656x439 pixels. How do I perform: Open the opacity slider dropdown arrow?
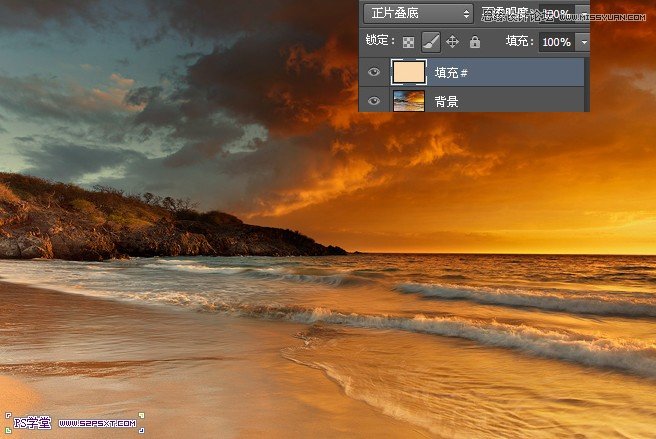click(x=583, y=13)
